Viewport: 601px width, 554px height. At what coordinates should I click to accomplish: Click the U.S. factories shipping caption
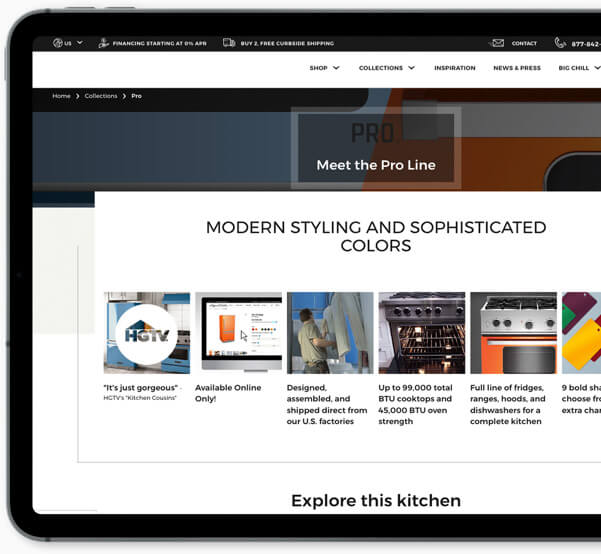pyautogui.click(x=327, y=404)
